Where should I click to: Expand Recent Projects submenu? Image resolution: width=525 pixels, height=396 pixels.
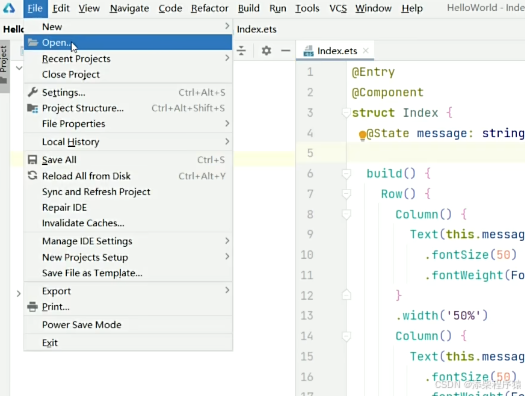(x=128, y=59)
